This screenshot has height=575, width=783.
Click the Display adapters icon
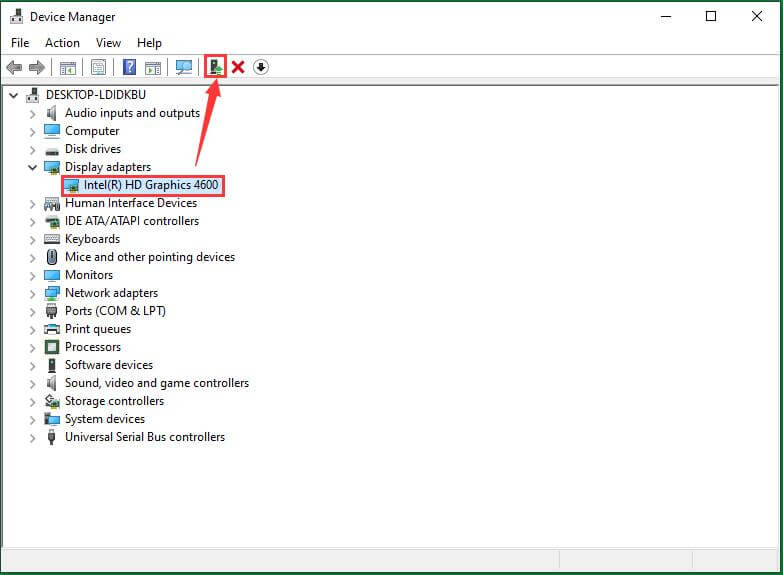52,167
